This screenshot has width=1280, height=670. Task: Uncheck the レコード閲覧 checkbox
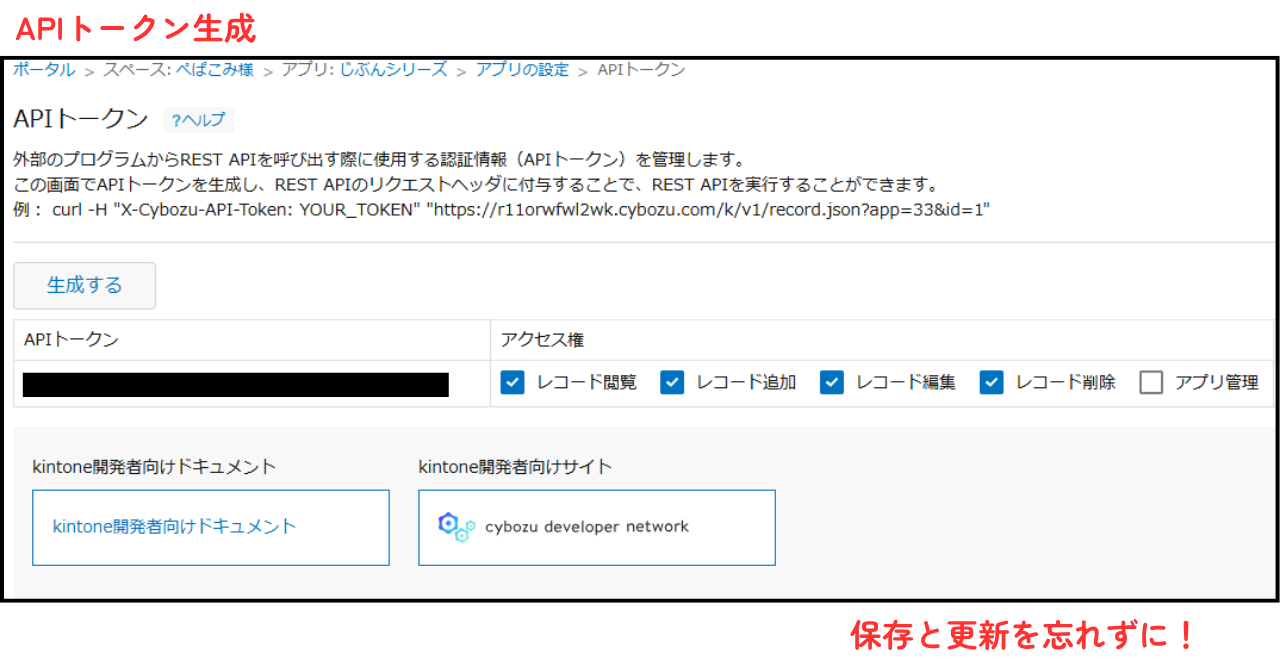coord(513,382)
